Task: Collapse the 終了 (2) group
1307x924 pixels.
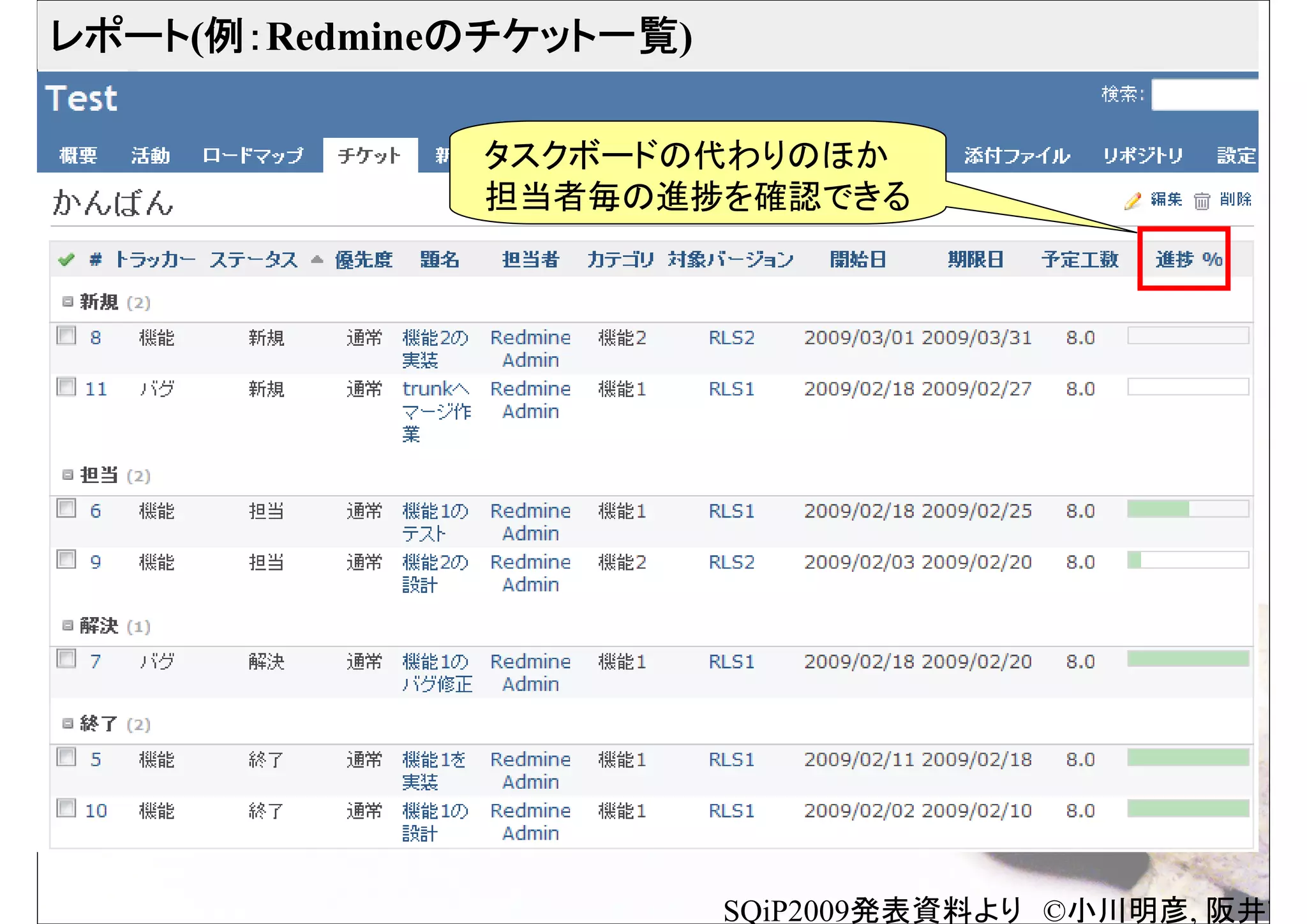Action: click(68, 723)
